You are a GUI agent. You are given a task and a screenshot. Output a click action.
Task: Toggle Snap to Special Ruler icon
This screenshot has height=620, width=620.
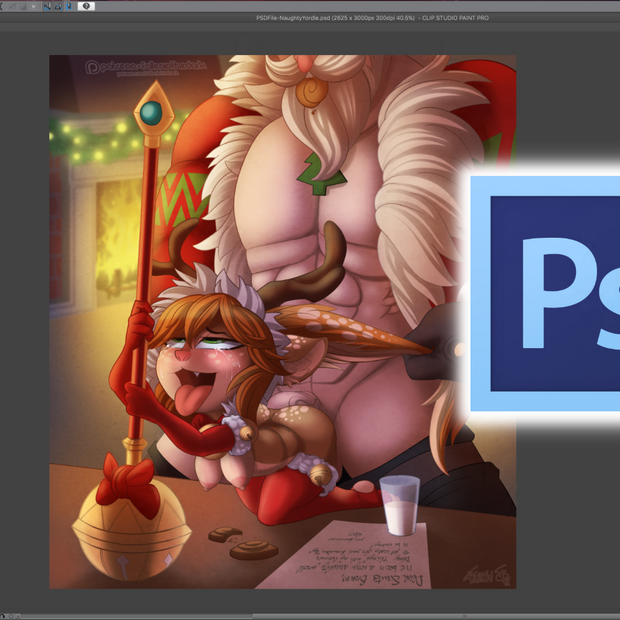58,6
